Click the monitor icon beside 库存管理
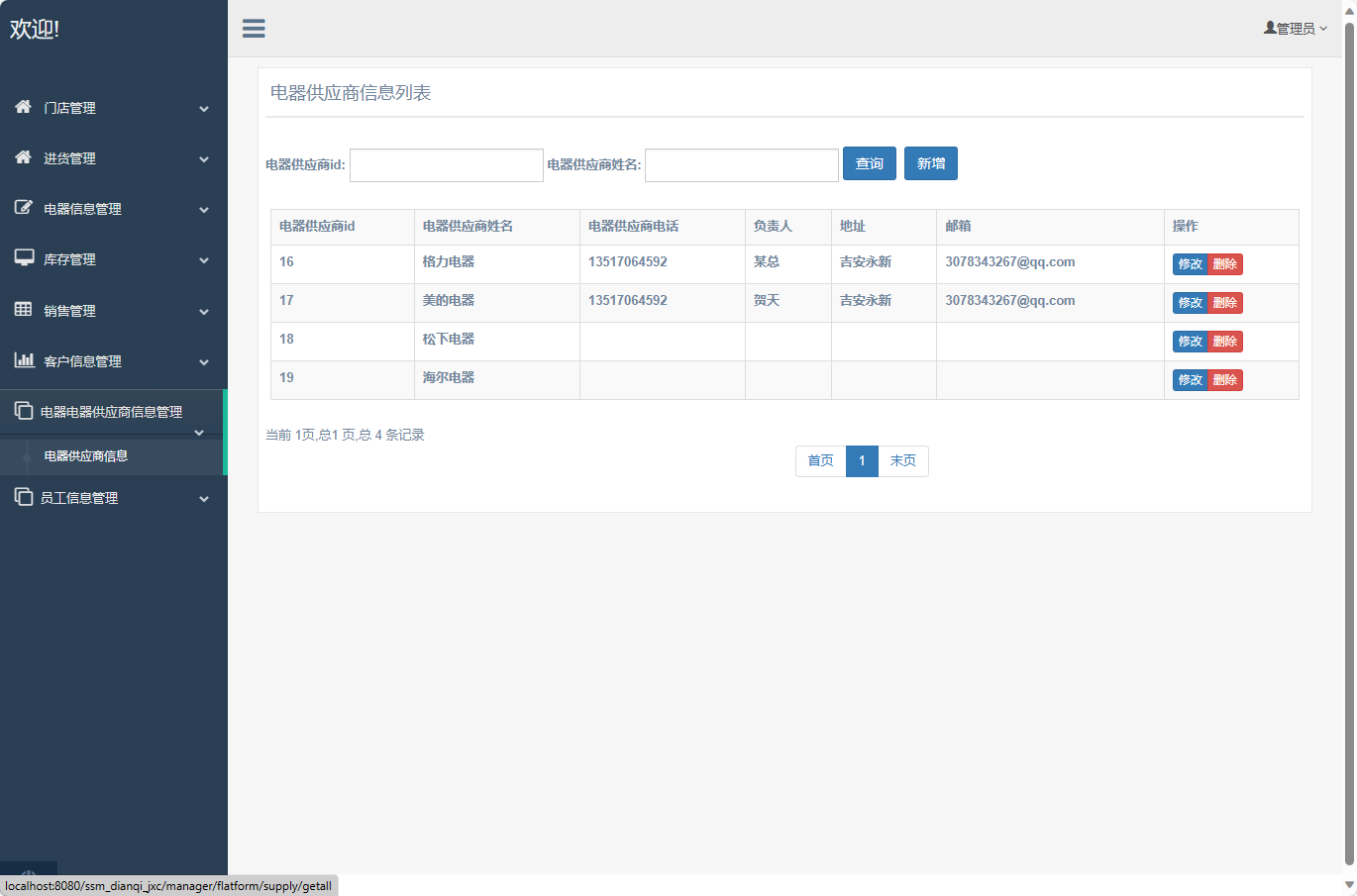Image resolution: width=1357 pixels, height=896 pixels. click(x=24, y=258)
